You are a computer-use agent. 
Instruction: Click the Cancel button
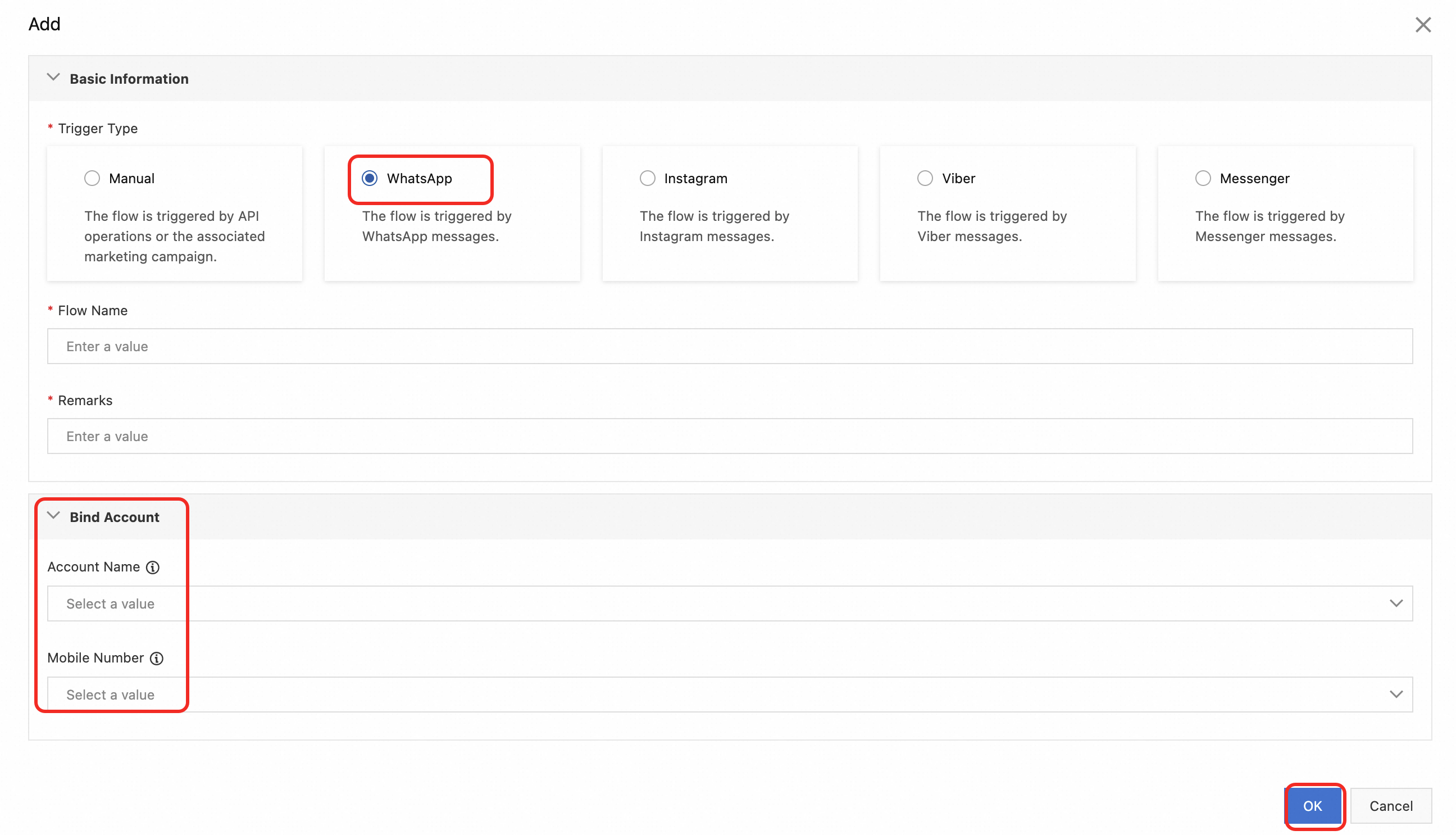pos(1391,806)
